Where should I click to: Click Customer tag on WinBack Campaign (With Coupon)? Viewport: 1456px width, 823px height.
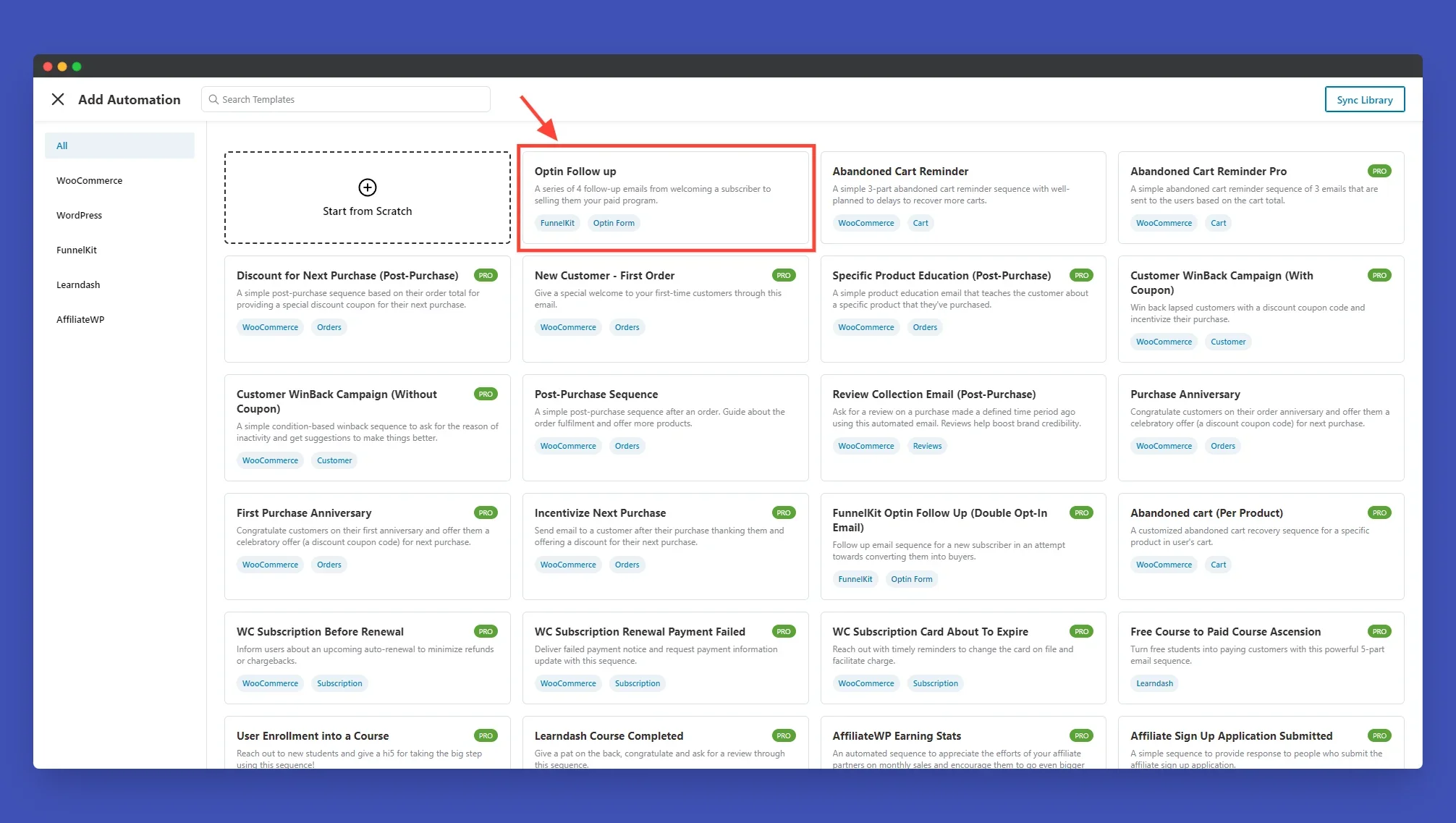1228,342
